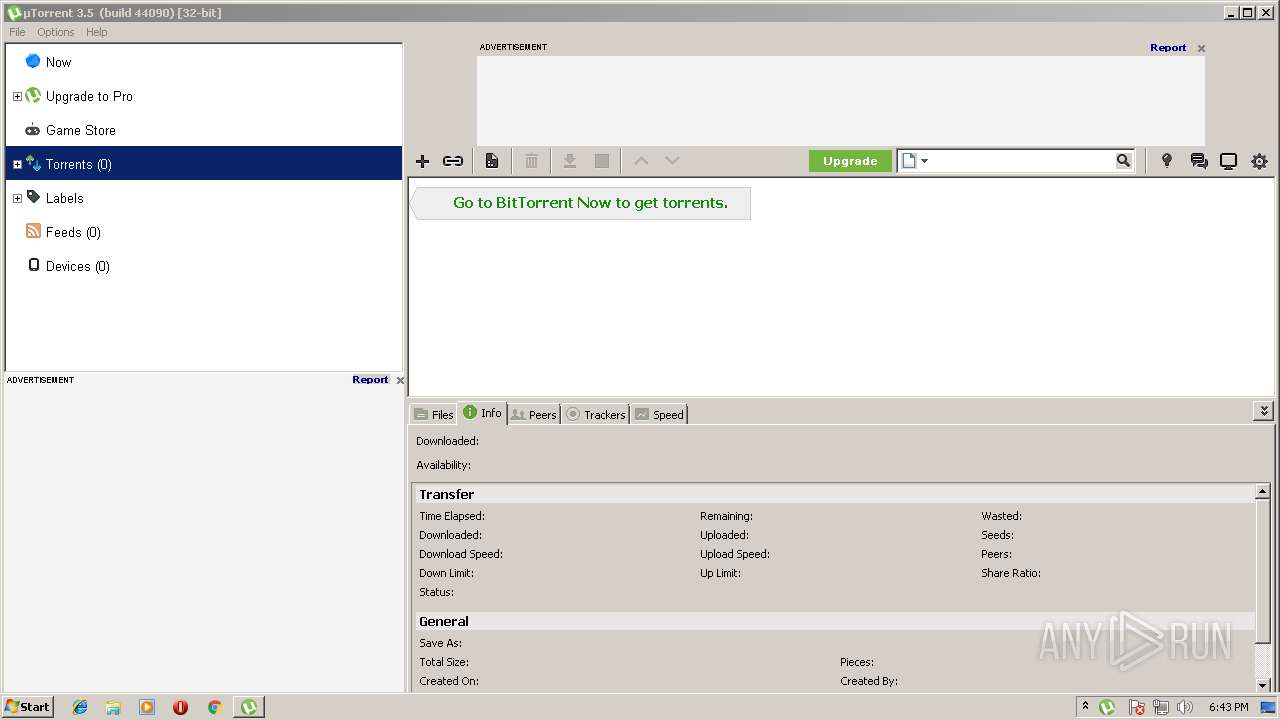The height and width of the screenshot is (720, 1280).
Task: Close the sidebar advertisement
Action: (400, 380)
